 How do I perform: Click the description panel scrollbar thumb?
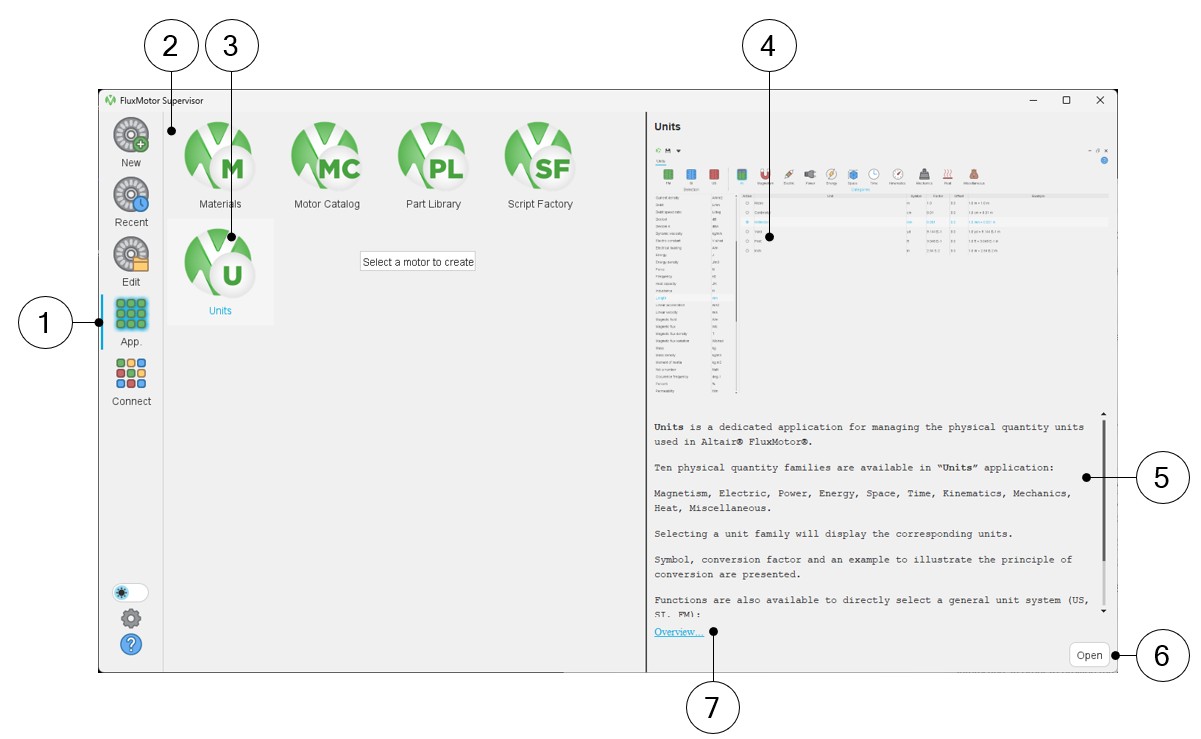click(x=1104, y=490)
